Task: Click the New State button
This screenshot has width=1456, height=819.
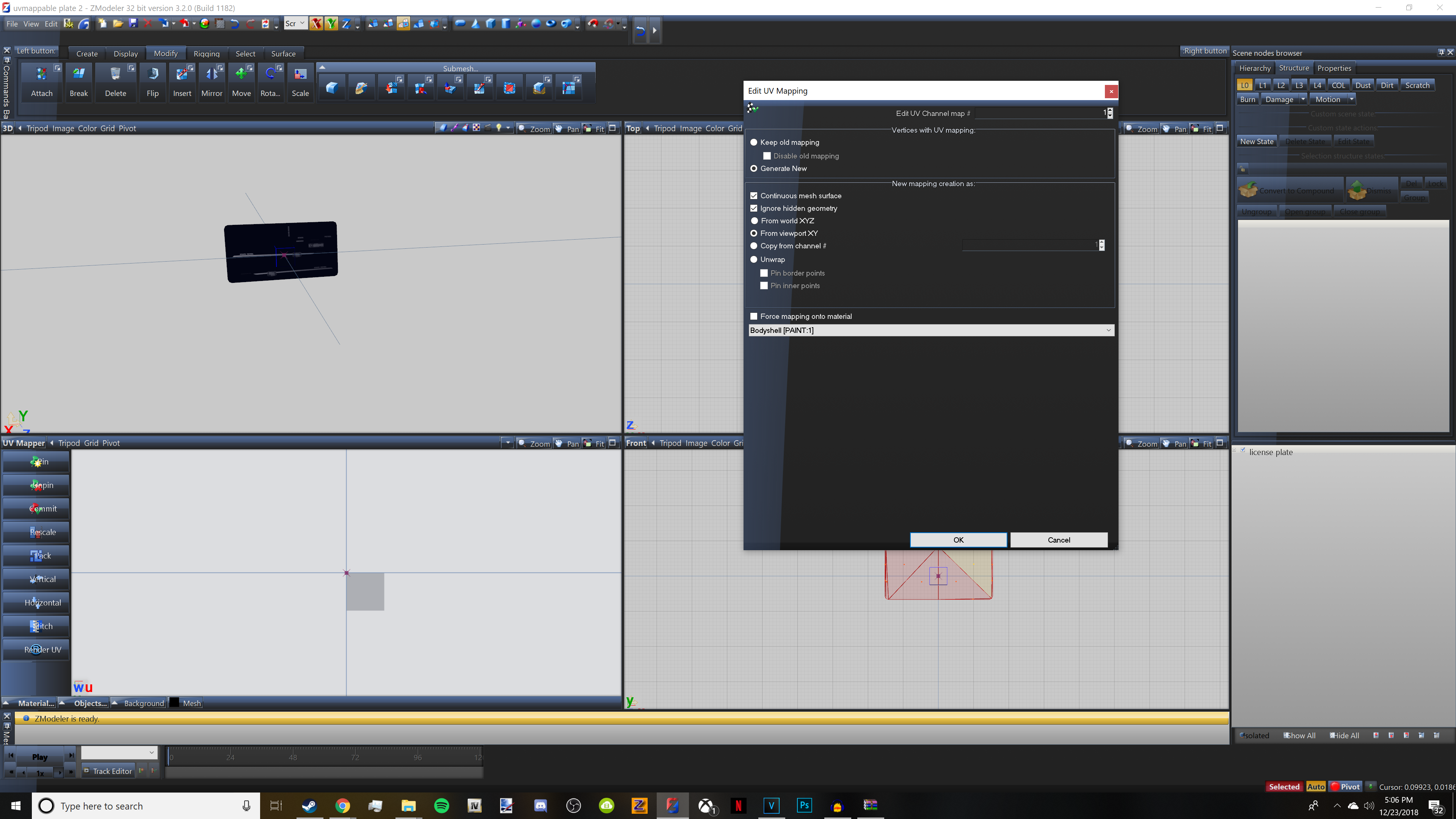Action: (1257, 141)
